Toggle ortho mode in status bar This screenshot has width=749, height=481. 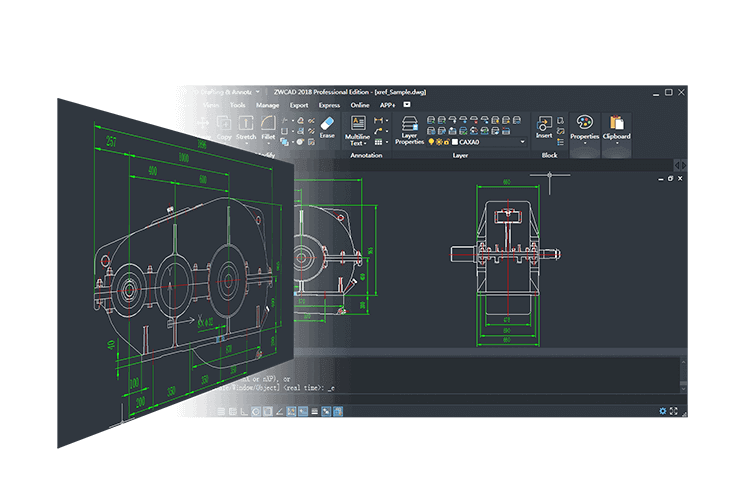[244, 411]
